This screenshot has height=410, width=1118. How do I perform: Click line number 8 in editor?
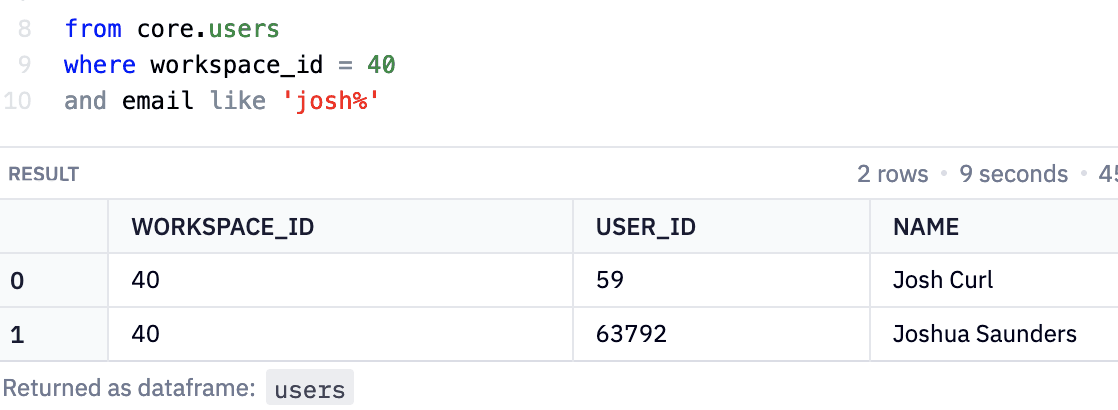tap(24, 30)
